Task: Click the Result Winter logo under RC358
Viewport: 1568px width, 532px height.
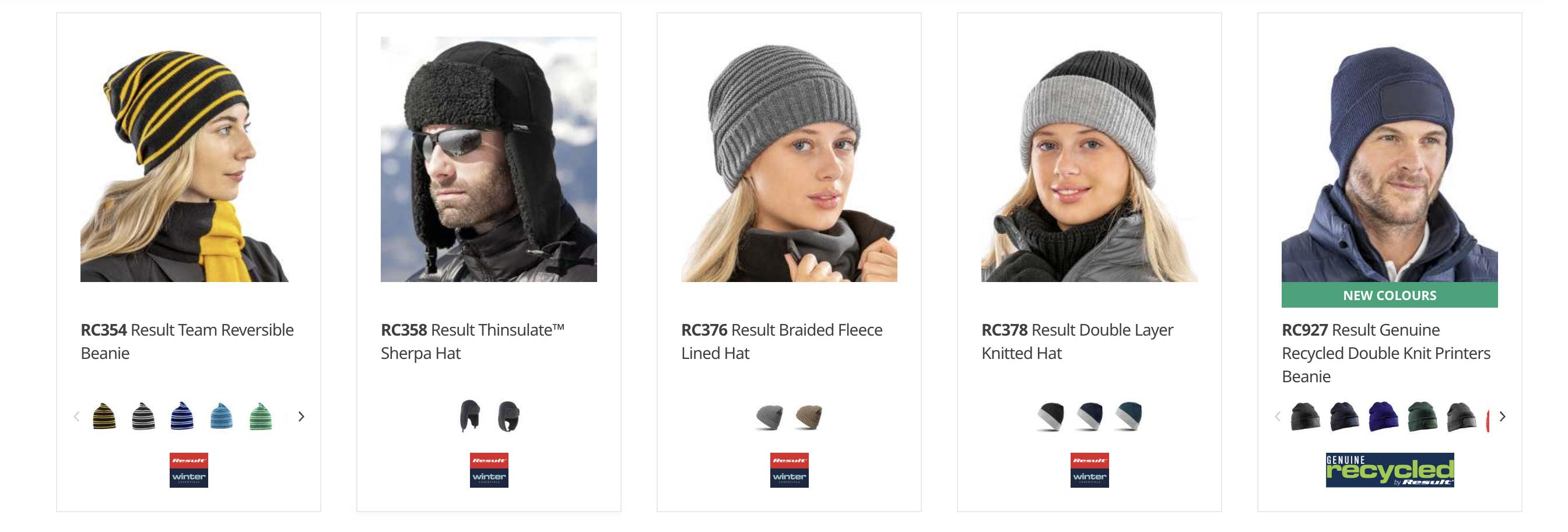Action: (x=489, y=470)
